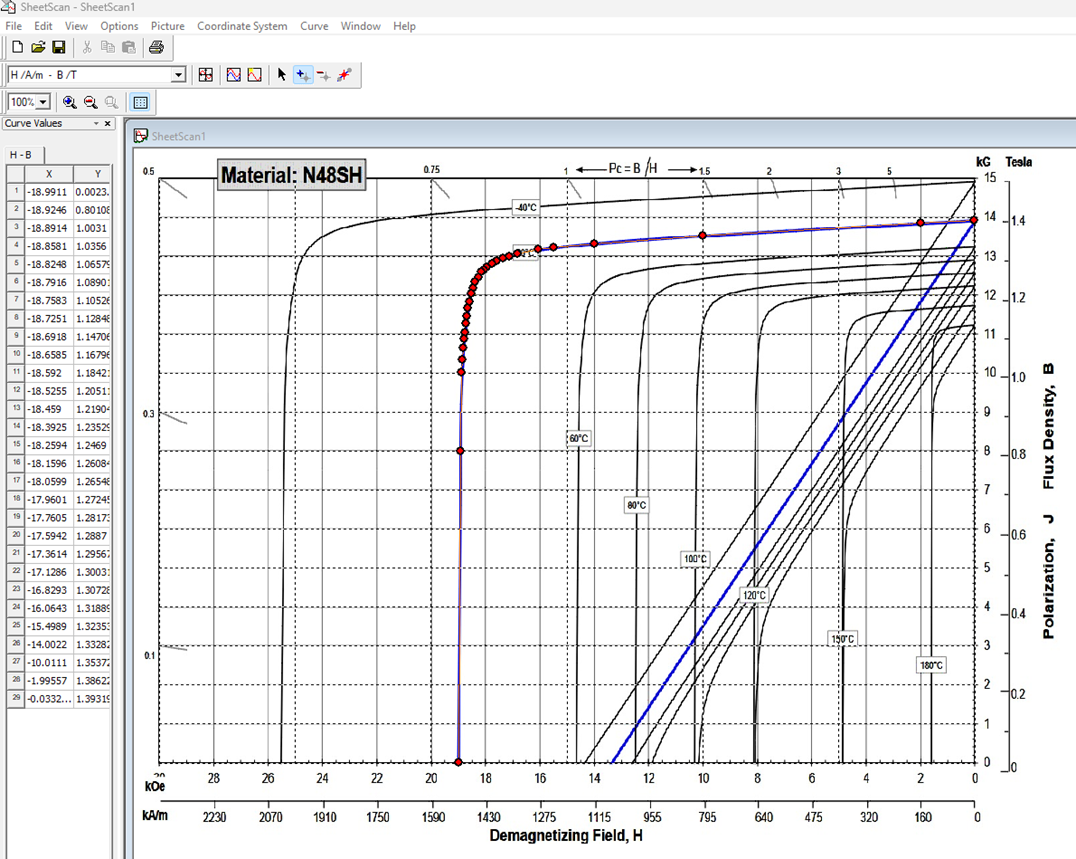Image resolution: width=1076 pixels, height=859 pixels.
Task: Open the H /A/m - B /T dropdown
Action: [178, 74]
